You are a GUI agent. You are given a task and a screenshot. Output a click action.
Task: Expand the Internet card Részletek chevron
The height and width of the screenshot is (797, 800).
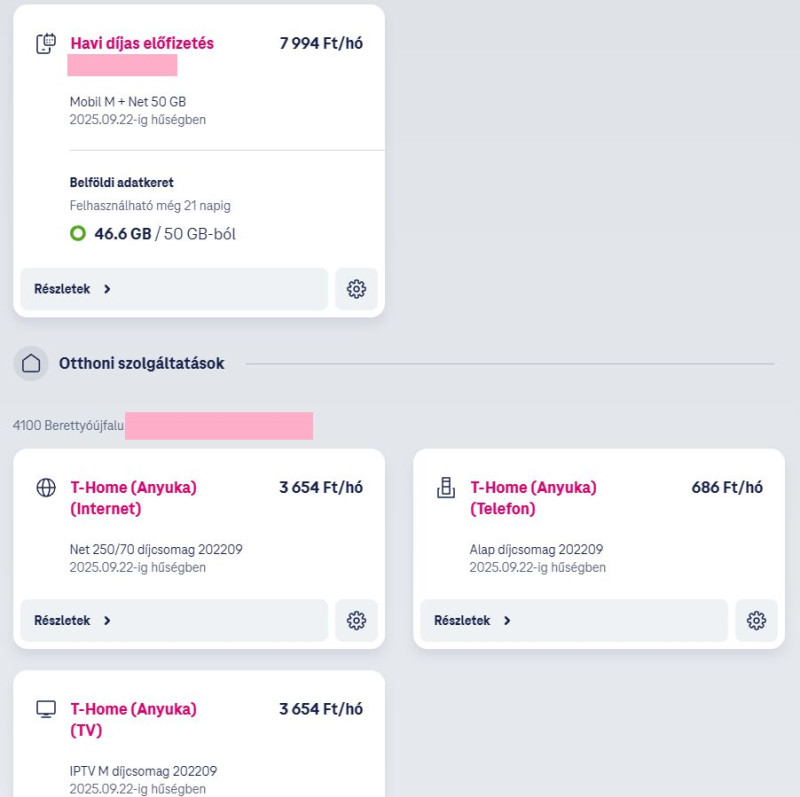pyautogui.click(x=107, y=620)
